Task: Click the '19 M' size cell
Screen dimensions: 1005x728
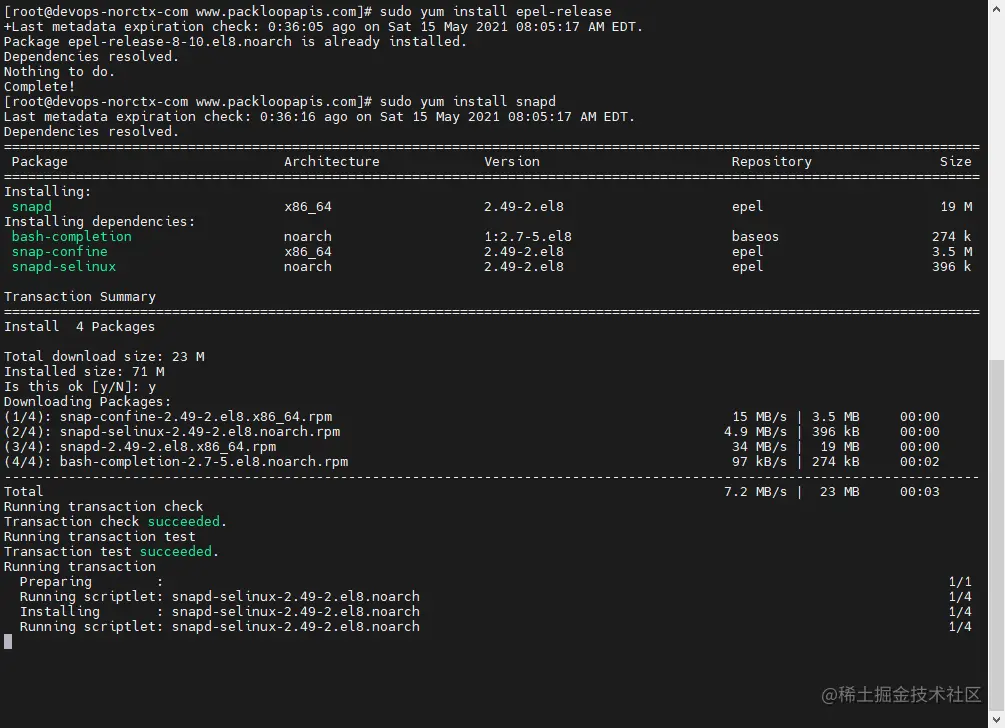Action: pyautogui.click(x=956, y=206)
